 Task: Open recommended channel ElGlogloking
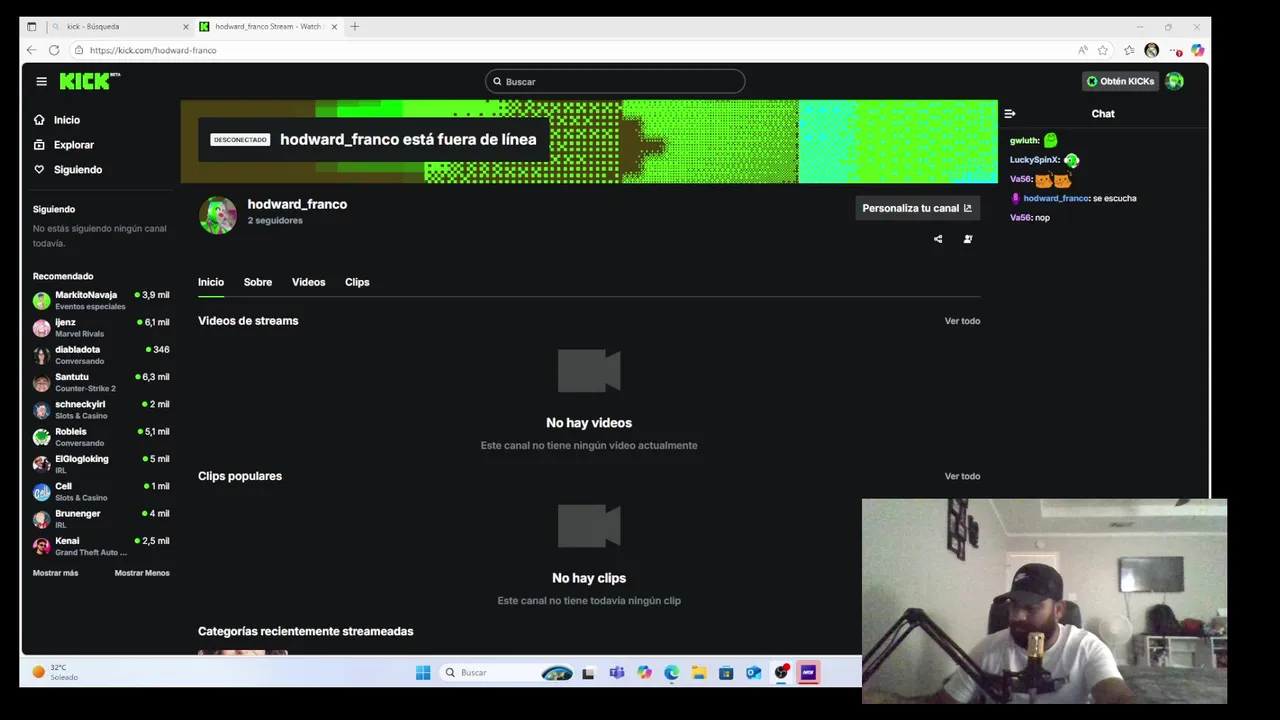click(x=101, y=464)
